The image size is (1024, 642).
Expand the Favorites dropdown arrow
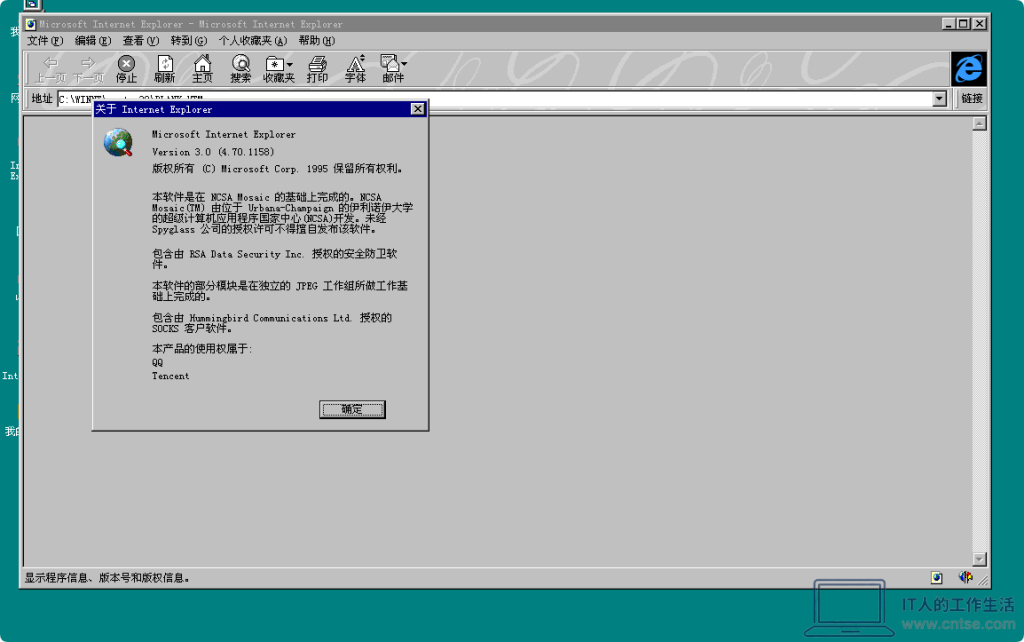289,65
